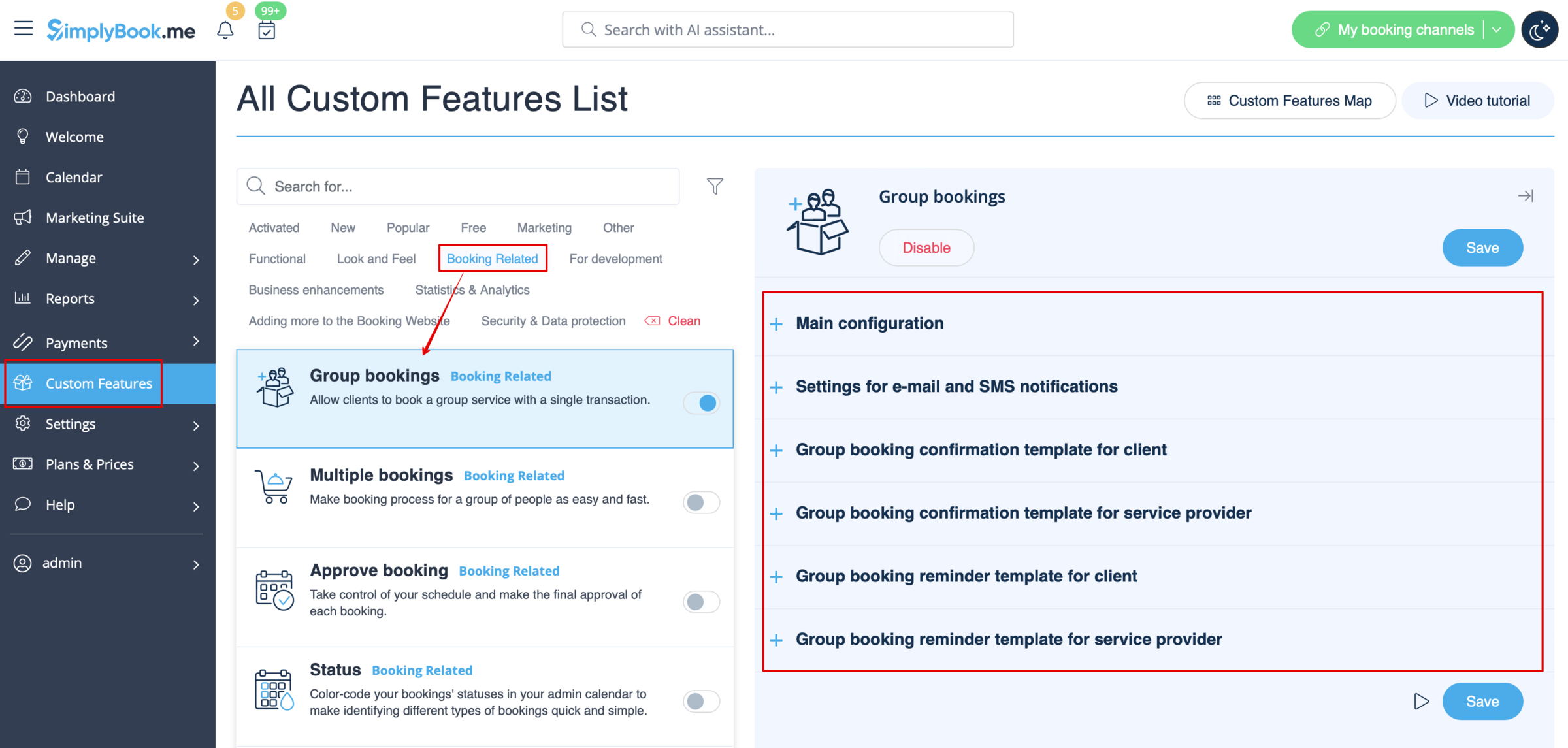Disable the Group bookings toggle
The height and width of the screenshot is (748, 1568).
pos(702,402)
